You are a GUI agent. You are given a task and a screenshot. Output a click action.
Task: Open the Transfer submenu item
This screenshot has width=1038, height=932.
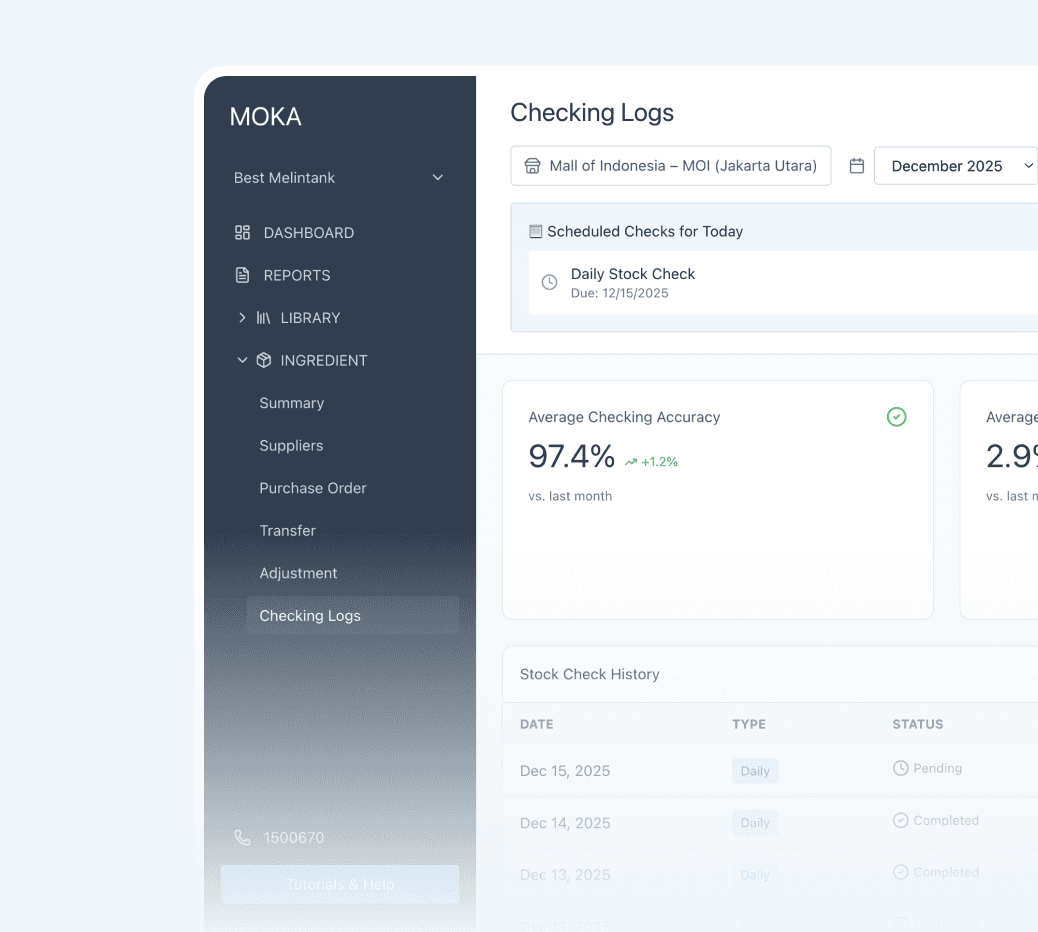click(287, 530)
